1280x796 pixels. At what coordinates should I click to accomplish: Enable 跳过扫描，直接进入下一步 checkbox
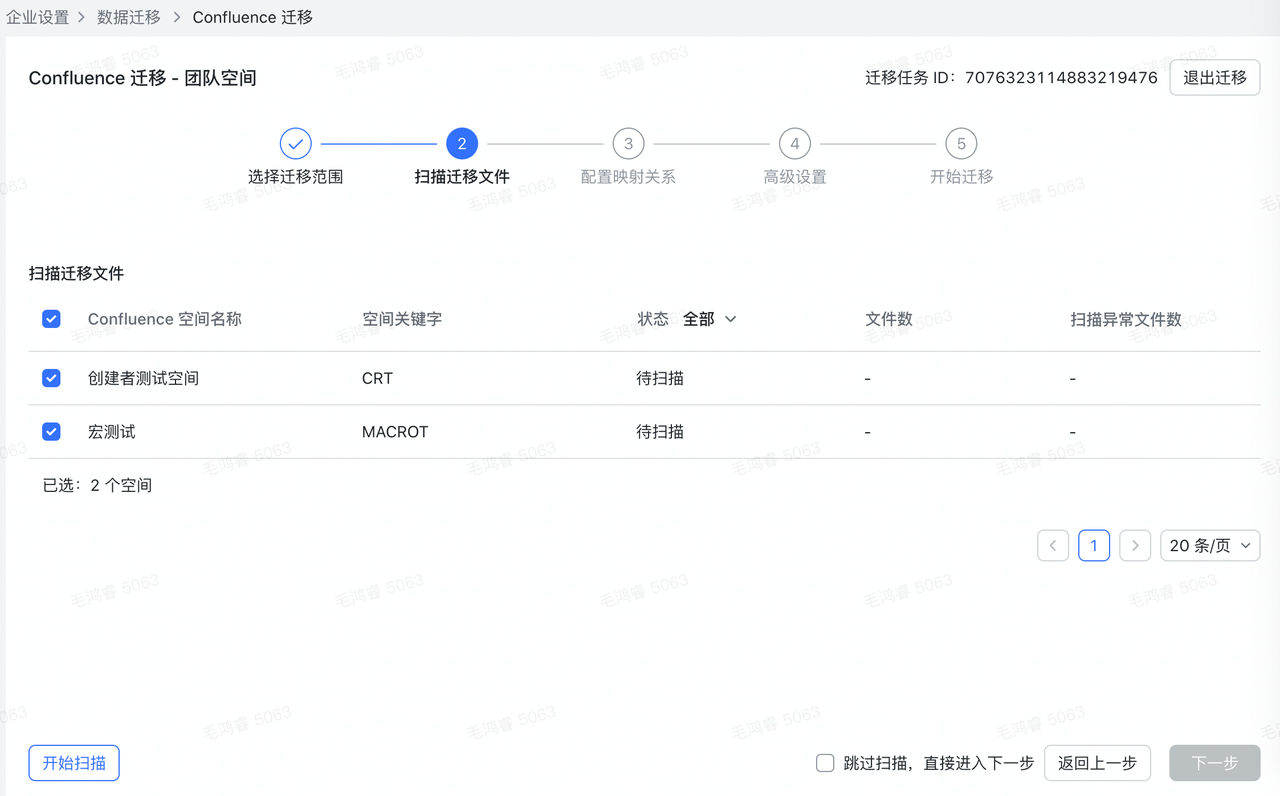pos(825,763)
